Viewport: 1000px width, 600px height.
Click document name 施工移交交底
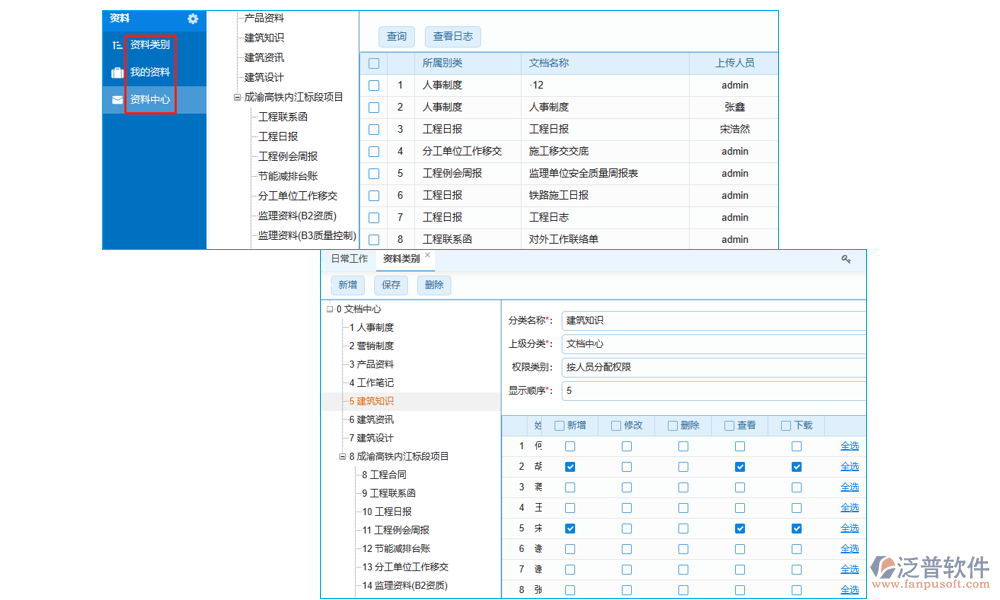pyautogui.click(x=559, y=152)
